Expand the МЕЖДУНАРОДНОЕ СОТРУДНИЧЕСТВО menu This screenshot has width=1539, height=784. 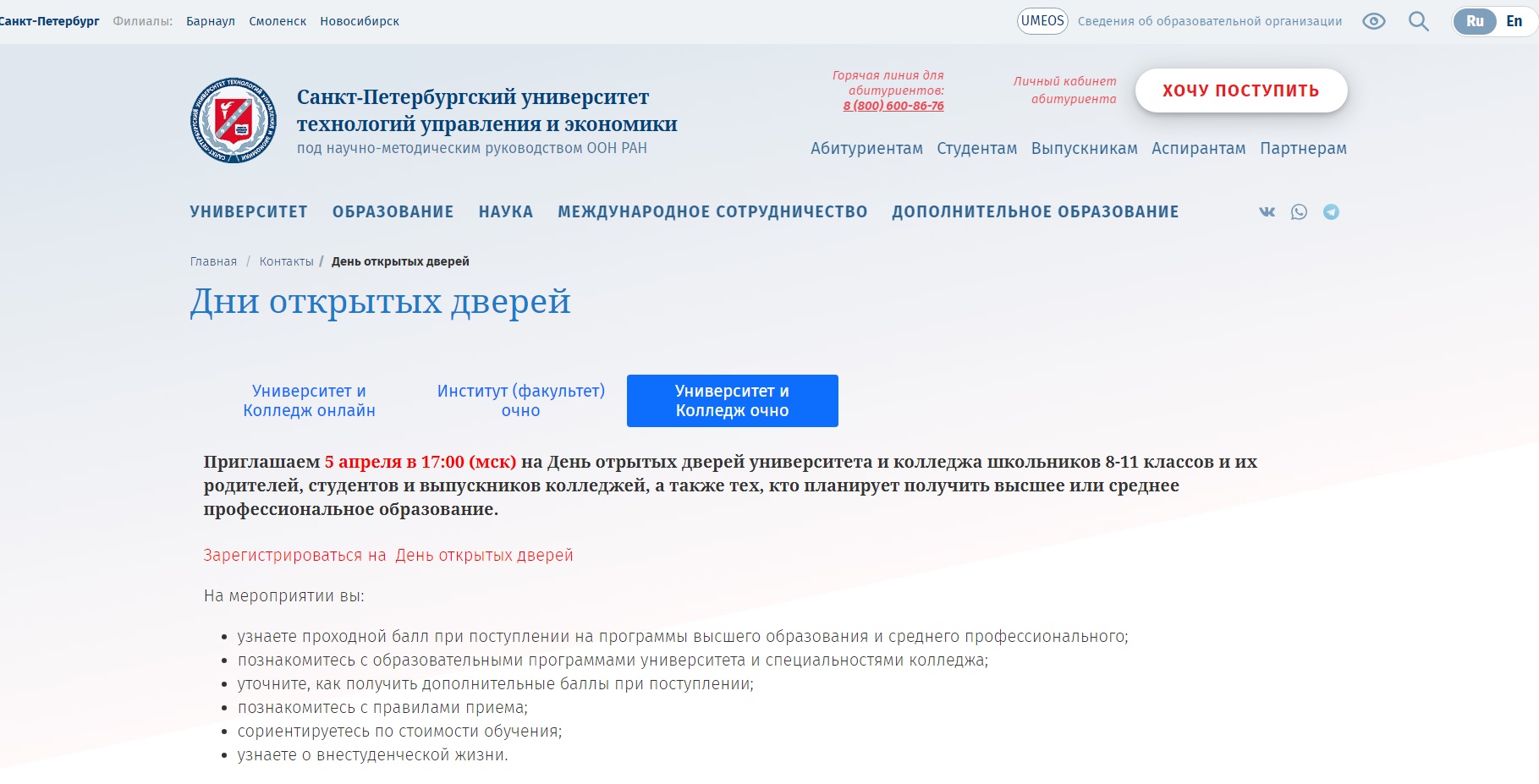point(712,212)
